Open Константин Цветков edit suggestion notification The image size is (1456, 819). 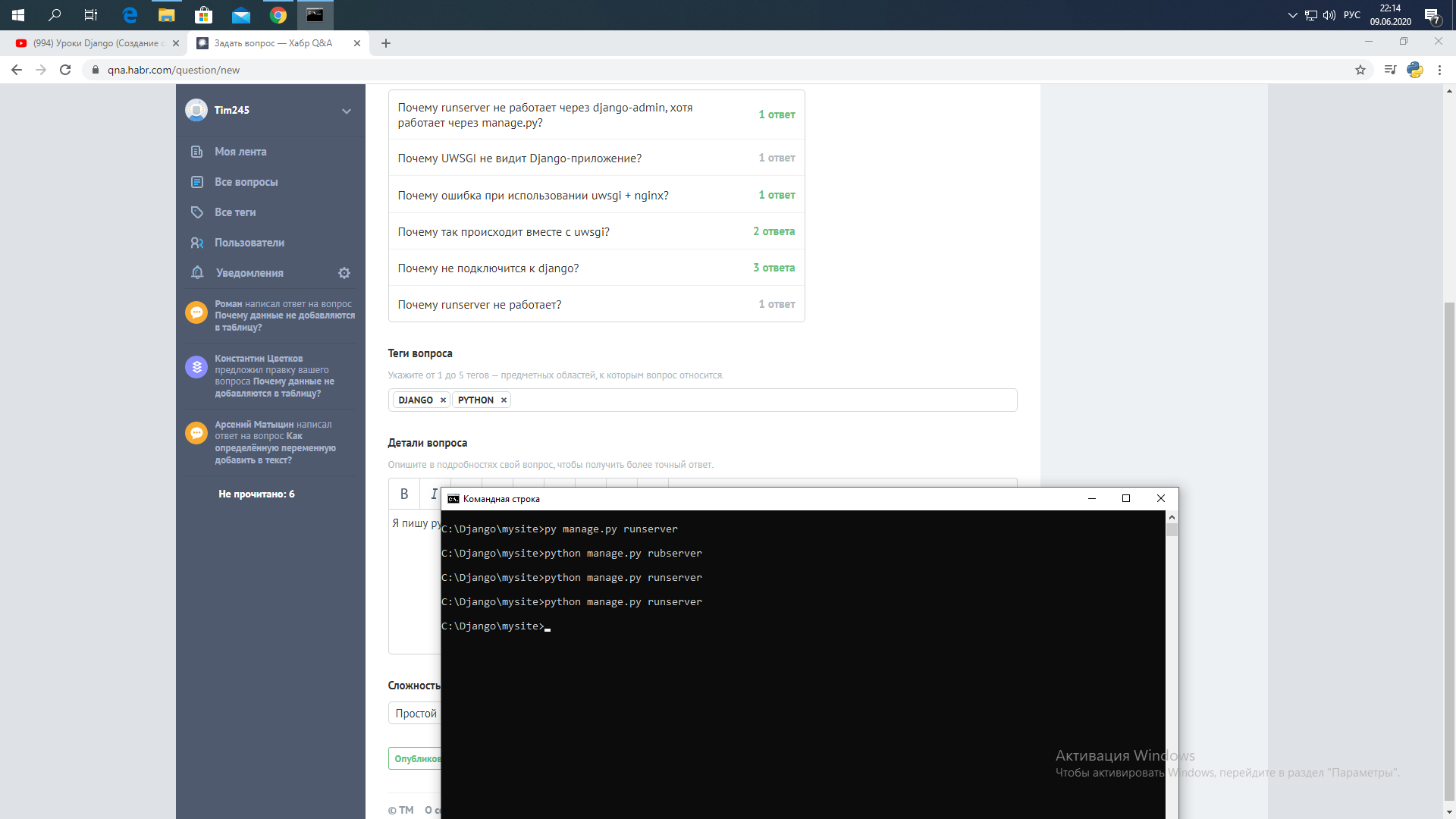(x=271, y=376)
